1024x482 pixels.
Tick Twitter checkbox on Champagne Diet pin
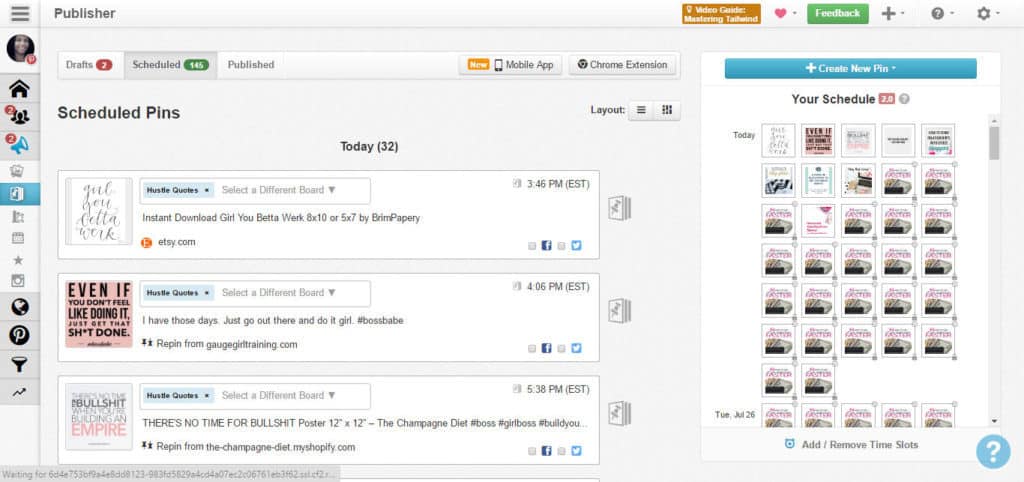[561, 451]
